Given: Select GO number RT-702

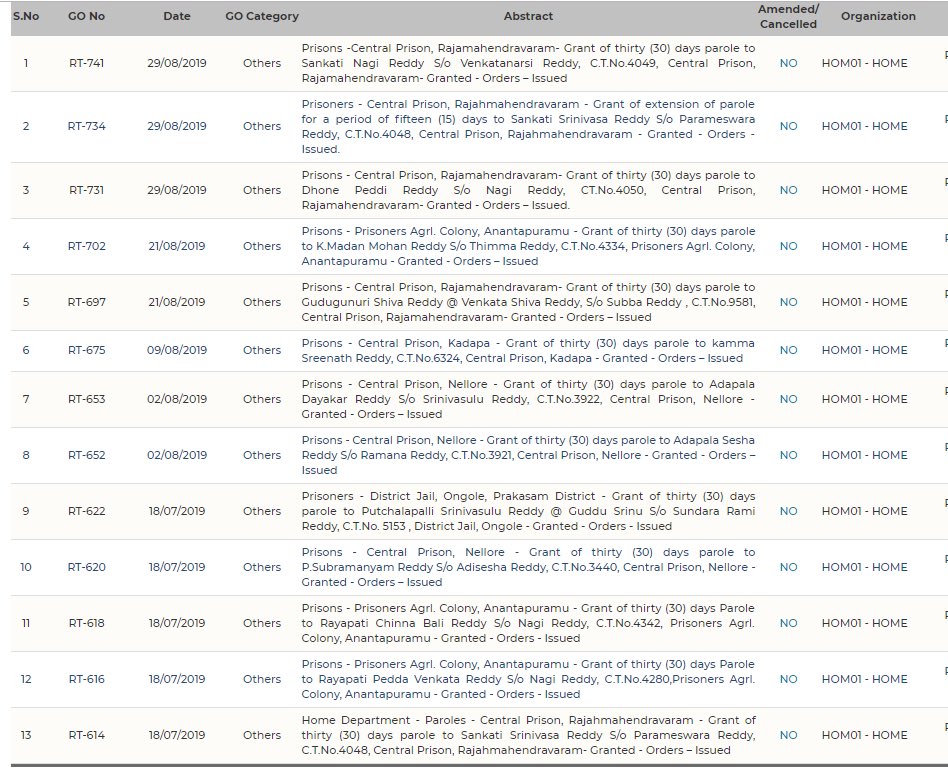Looking at the screenshot, I should coord(86,247).
